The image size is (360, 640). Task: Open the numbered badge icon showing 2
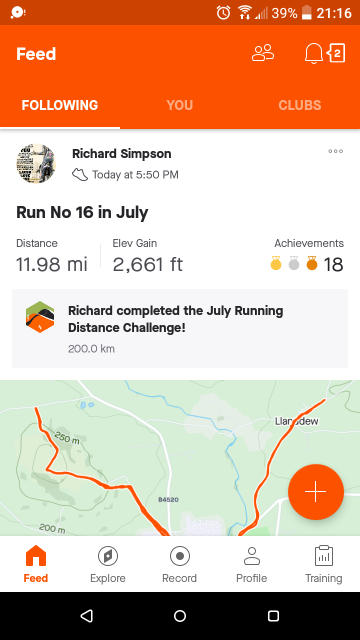click(336, 53)
